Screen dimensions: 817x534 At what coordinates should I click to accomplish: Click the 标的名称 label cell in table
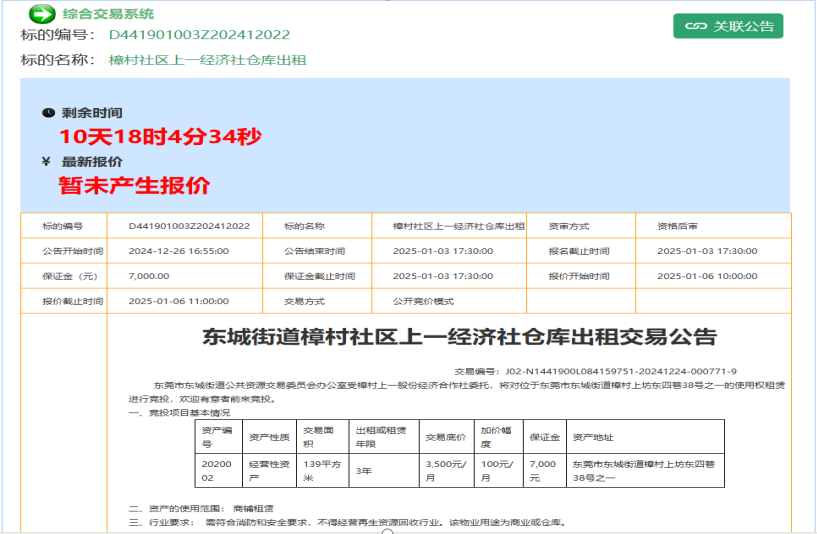317,226
